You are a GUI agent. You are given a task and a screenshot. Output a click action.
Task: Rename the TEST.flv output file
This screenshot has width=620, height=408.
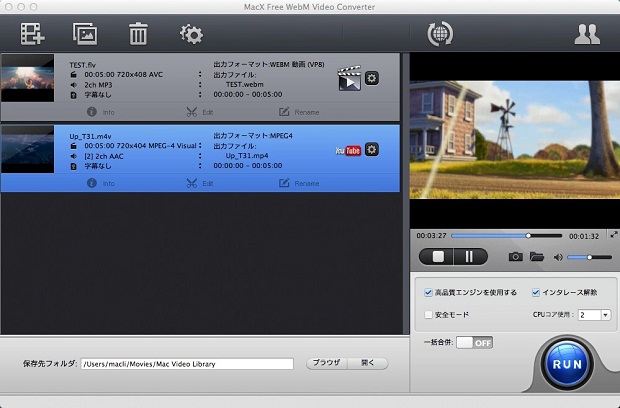point(299,112)
